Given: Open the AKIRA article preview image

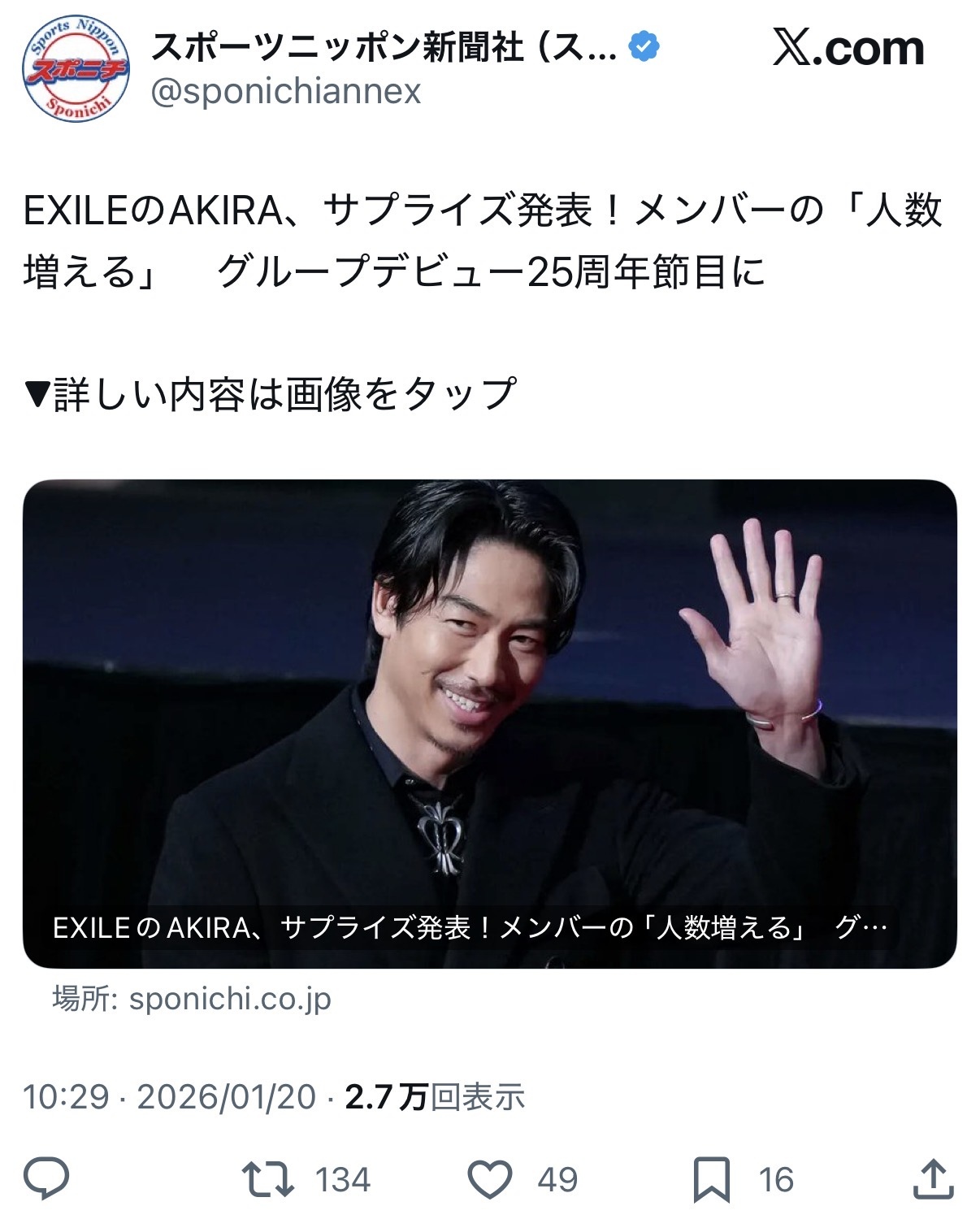Looking at the screenshot, I should [490, 723].
